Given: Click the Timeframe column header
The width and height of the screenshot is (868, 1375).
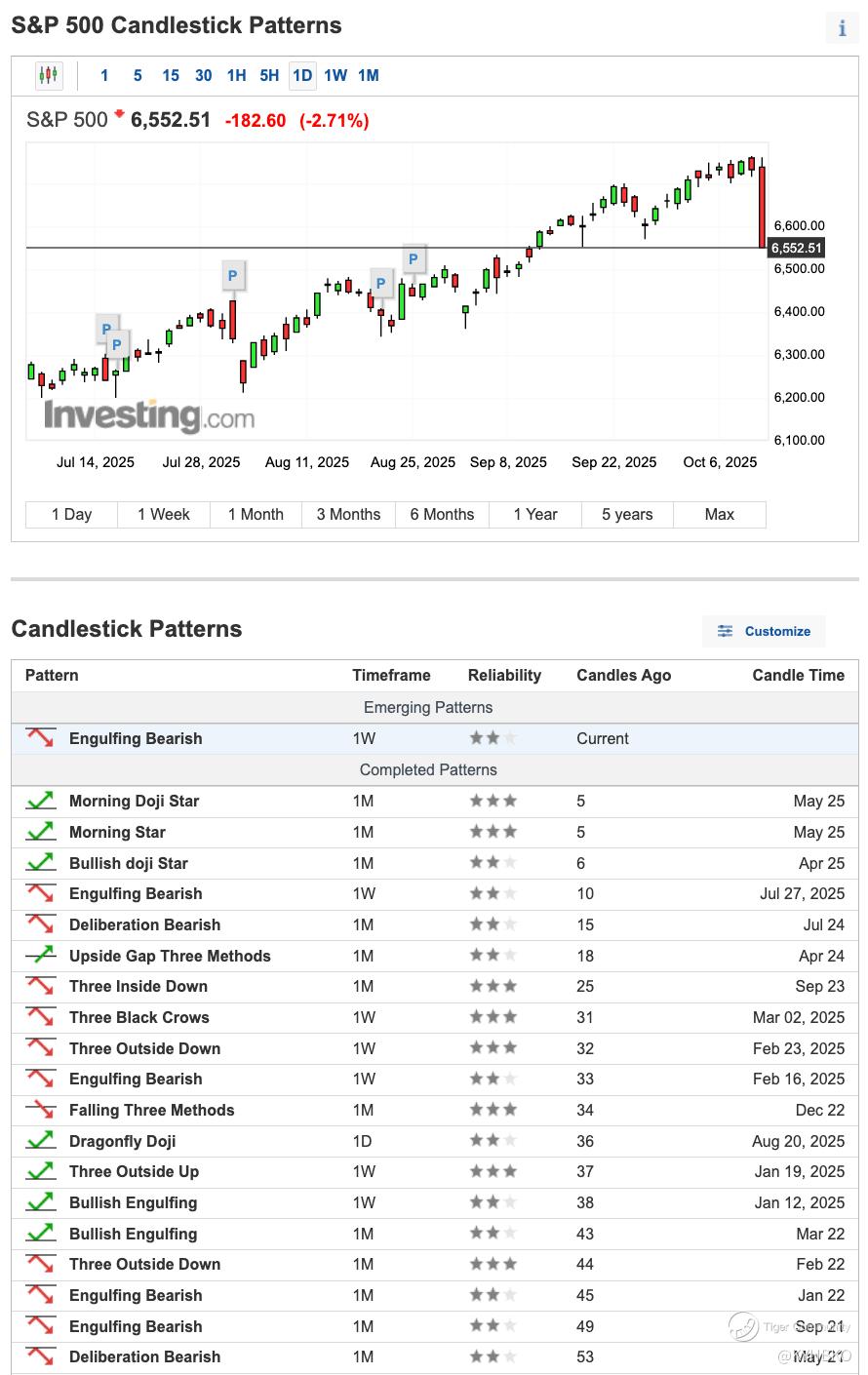Looking at the screenshot, I should coord(391,675).
